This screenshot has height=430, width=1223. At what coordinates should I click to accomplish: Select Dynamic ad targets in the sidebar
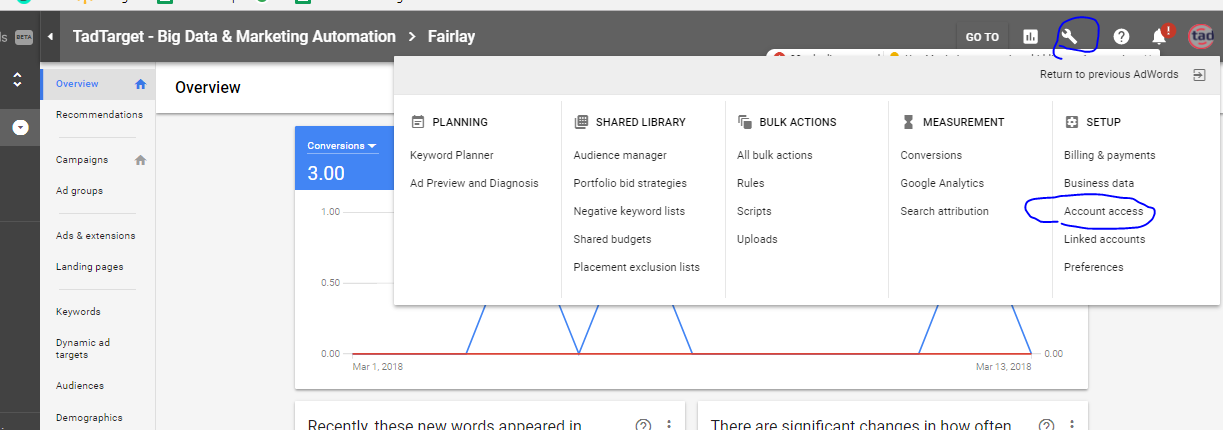(x=83, y=348)
